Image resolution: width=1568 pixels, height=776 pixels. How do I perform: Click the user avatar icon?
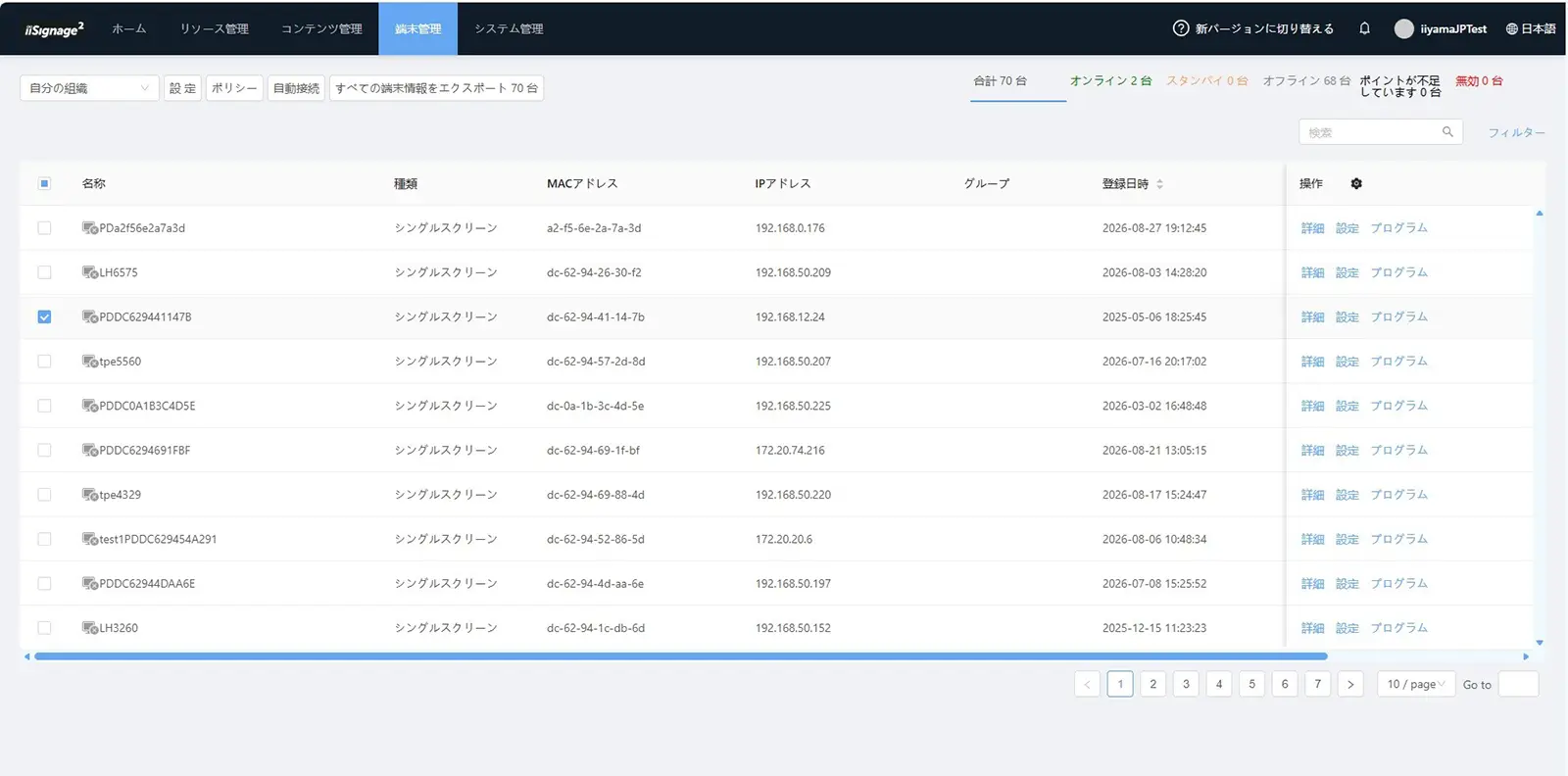click(1404, 28)
